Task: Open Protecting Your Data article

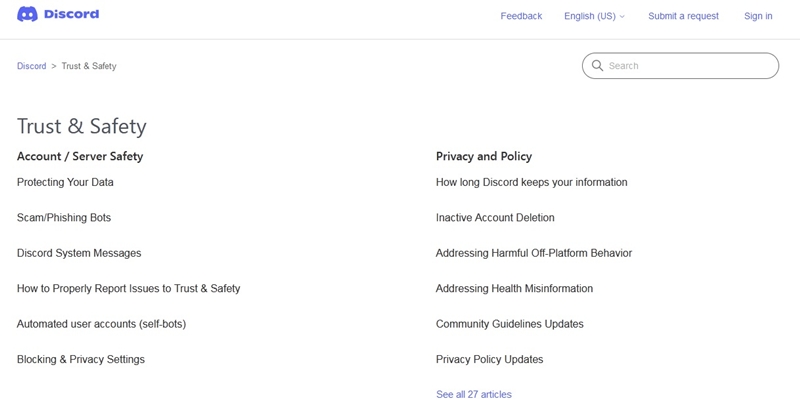Action: pos(65,182)
